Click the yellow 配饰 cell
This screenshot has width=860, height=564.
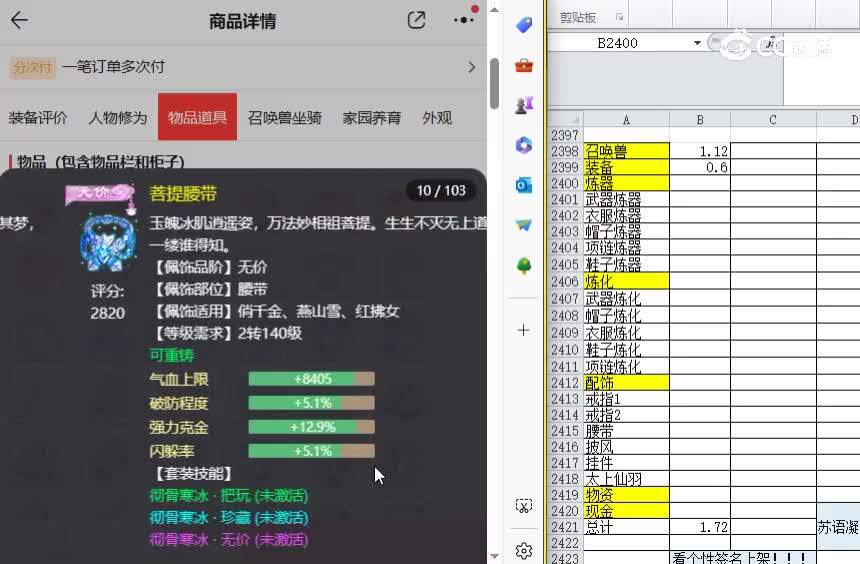click(x=626, y=382)
